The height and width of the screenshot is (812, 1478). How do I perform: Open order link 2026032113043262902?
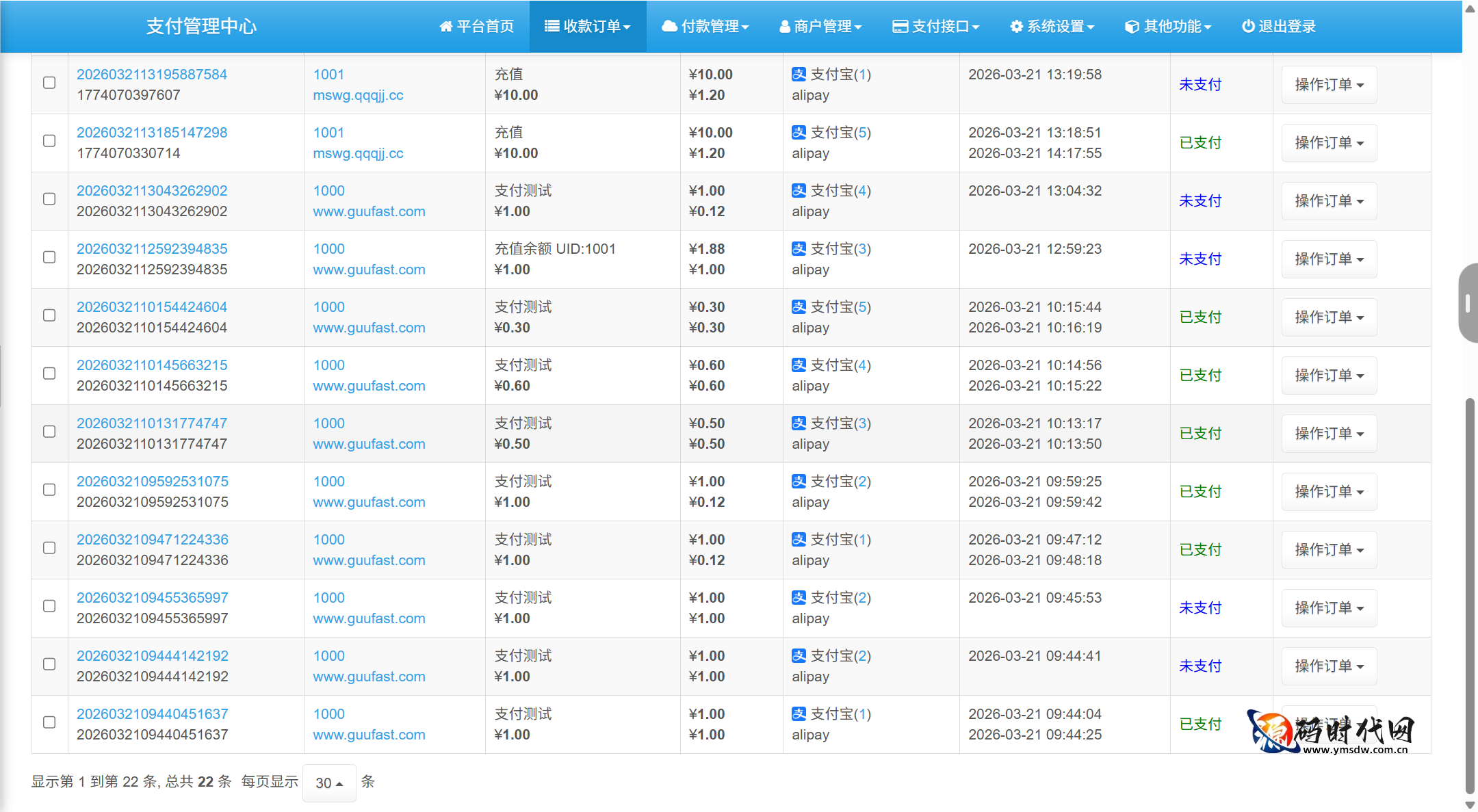[x=152, y=191]
